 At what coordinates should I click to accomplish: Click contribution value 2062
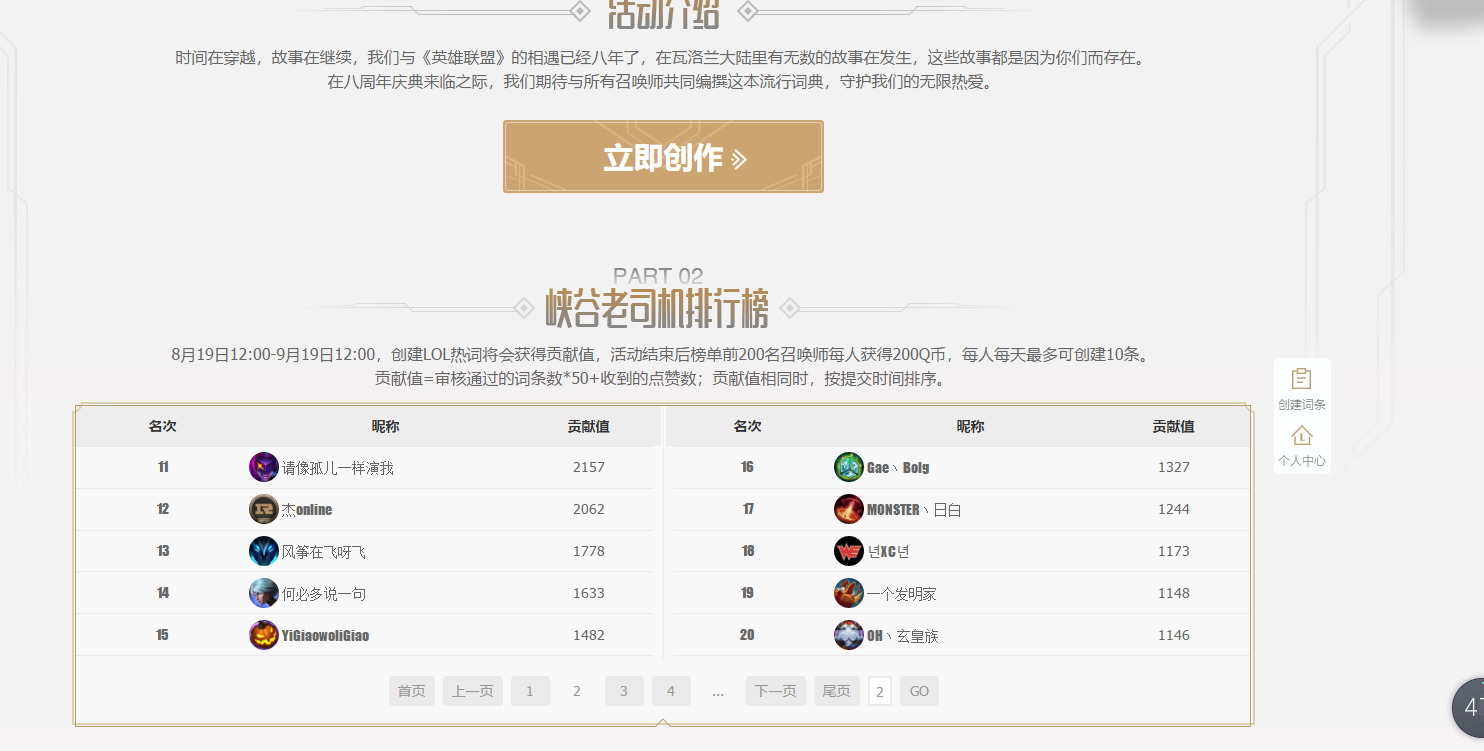589,509
